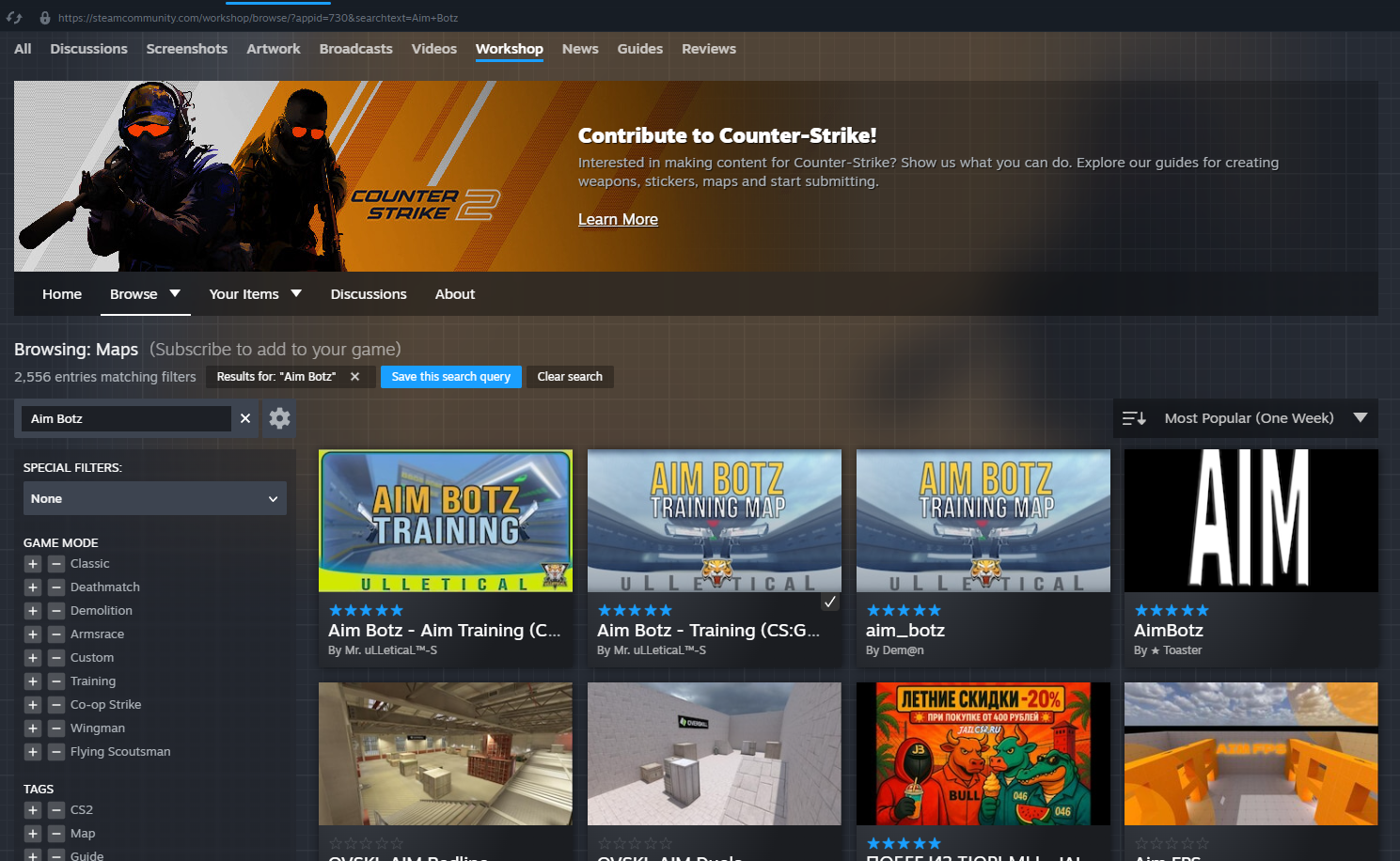This screenshot has width=1400, height=861.
Task: Go to the Reviews tab
Action: pyautogui.click(x=709, y=49)
